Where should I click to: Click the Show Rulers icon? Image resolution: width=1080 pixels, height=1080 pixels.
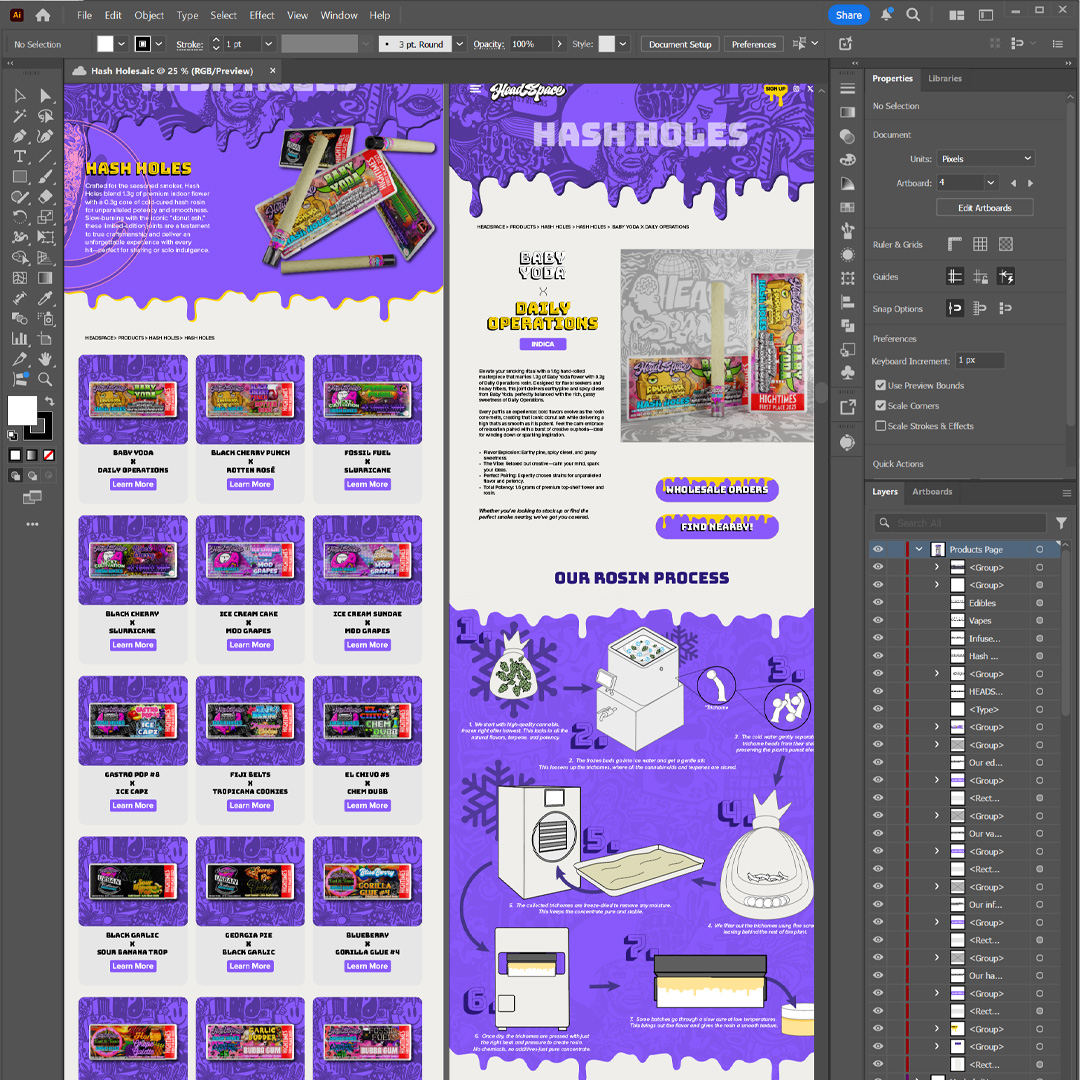tap(955, 244)
